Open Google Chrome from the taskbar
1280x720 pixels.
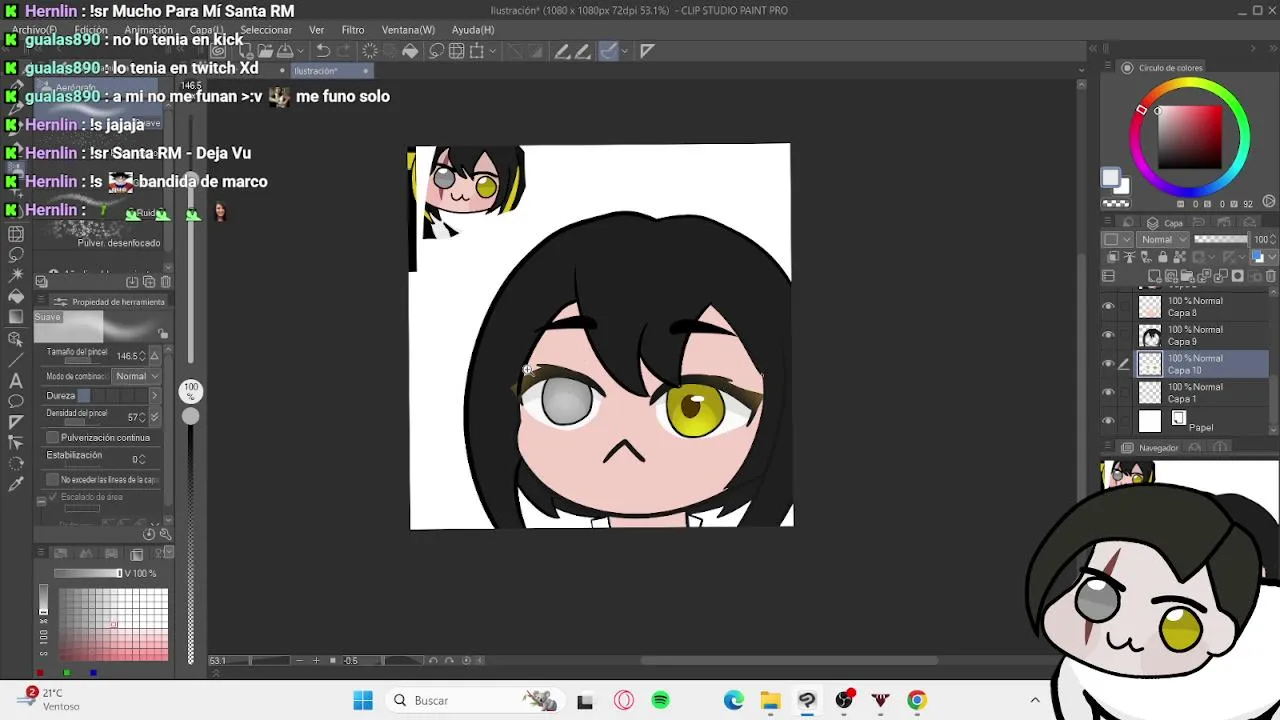[917, 700]
